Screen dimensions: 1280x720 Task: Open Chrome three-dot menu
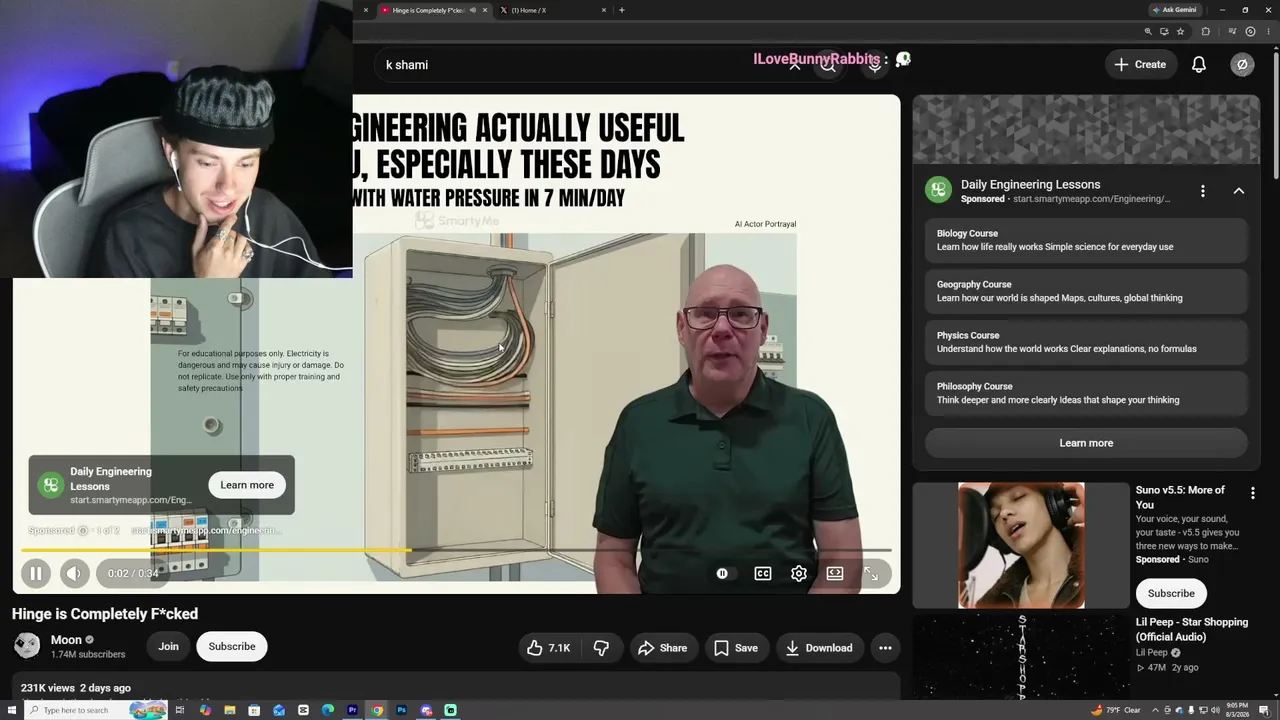click(x=1269, y=31)
